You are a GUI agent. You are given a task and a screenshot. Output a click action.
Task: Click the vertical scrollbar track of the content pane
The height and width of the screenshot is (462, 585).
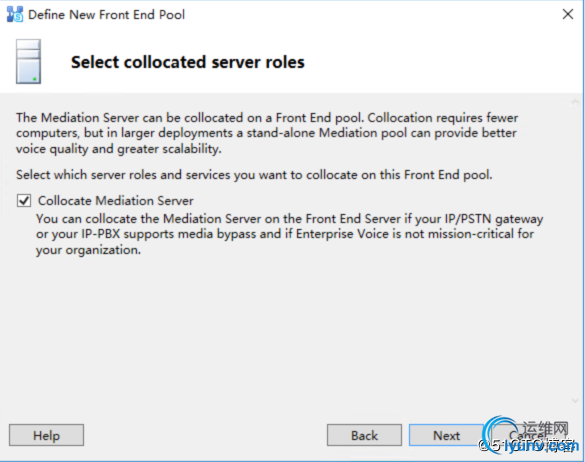click(575, 251)
